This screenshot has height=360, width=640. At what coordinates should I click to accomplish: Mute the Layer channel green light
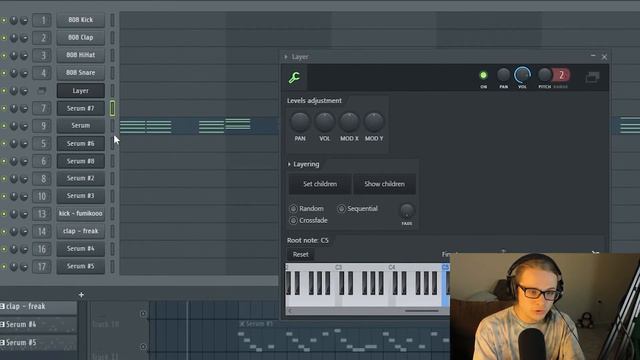pyautogui.click(x=4, y=91)
